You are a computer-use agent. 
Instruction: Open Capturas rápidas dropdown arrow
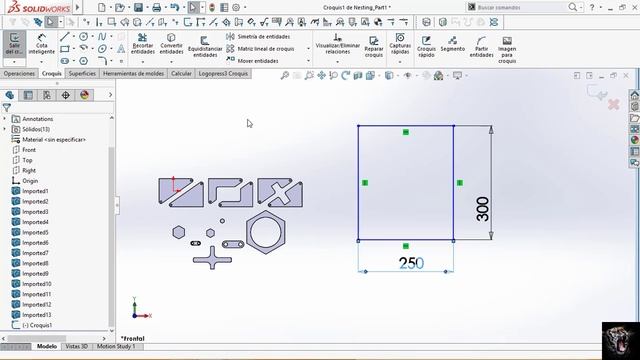pos(400,62)
